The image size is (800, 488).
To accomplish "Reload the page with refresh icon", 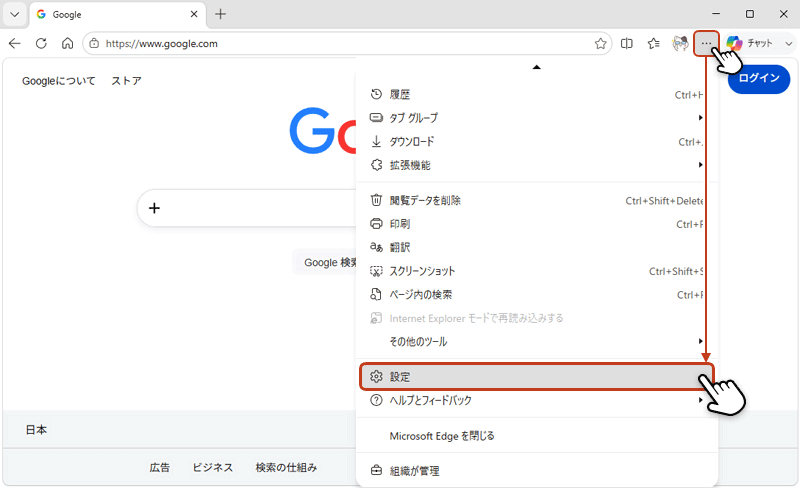I will pos(41,43).
